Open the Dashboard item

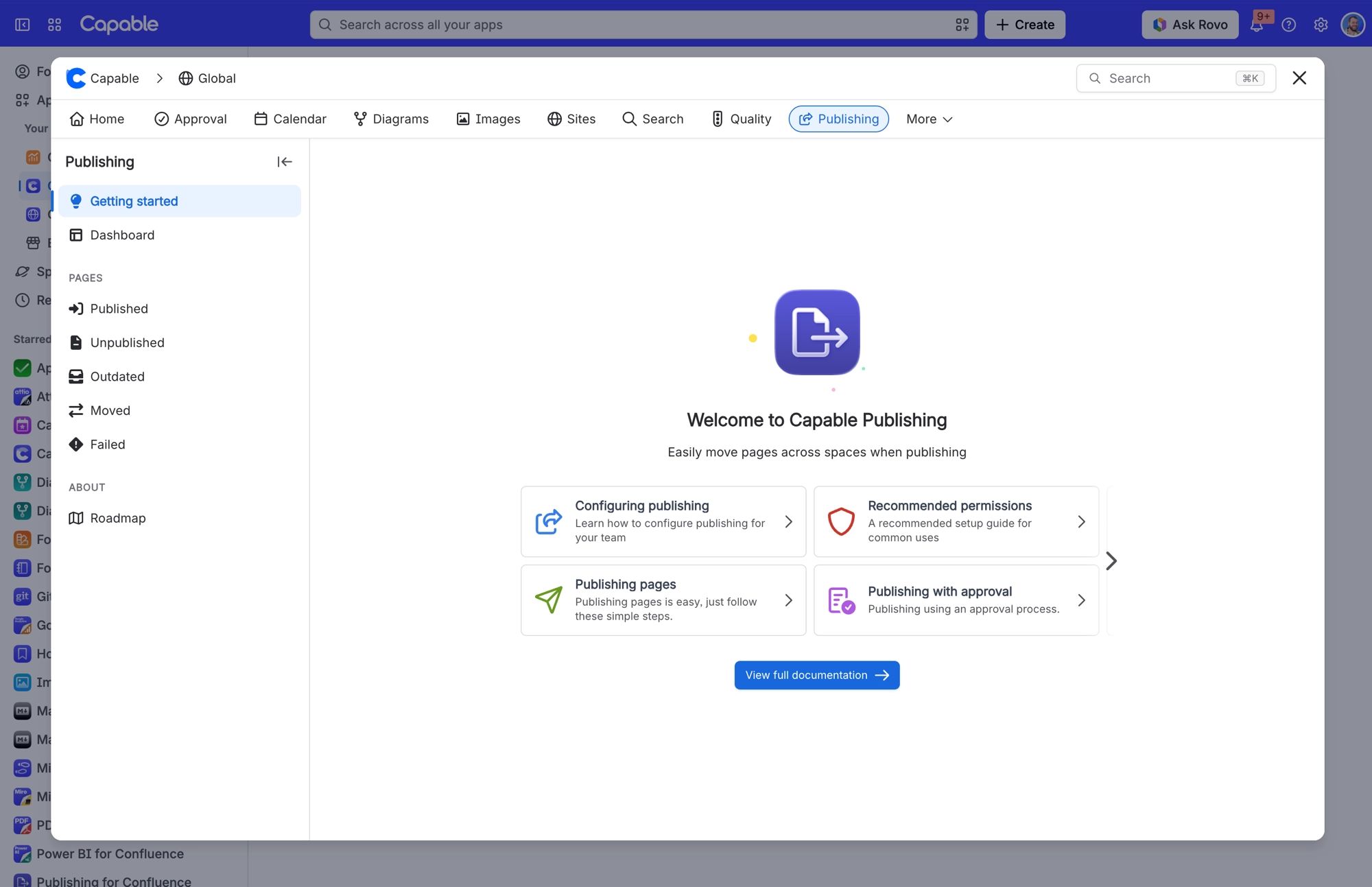(179, 235)
